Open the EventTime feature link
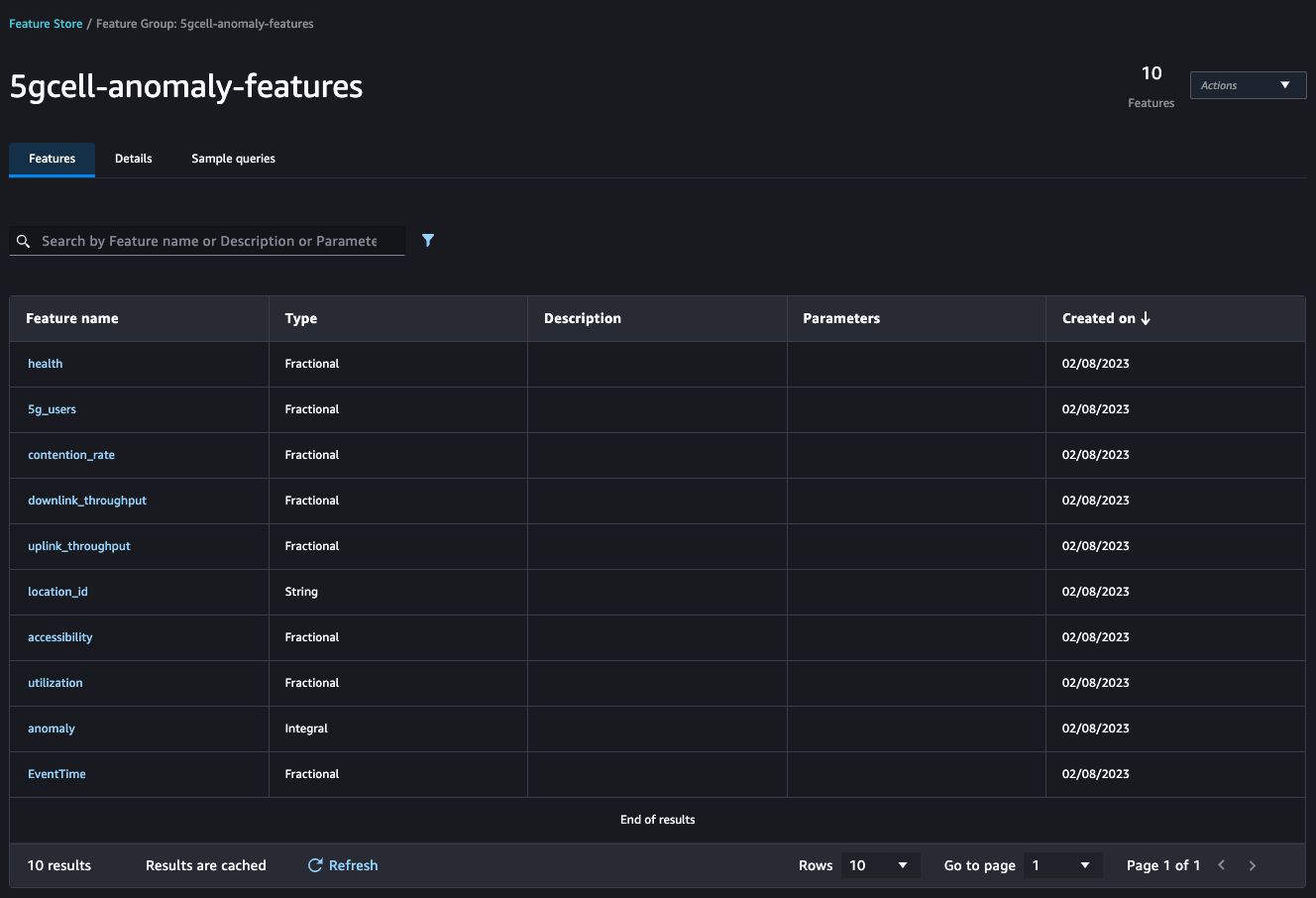 point(56,774)
